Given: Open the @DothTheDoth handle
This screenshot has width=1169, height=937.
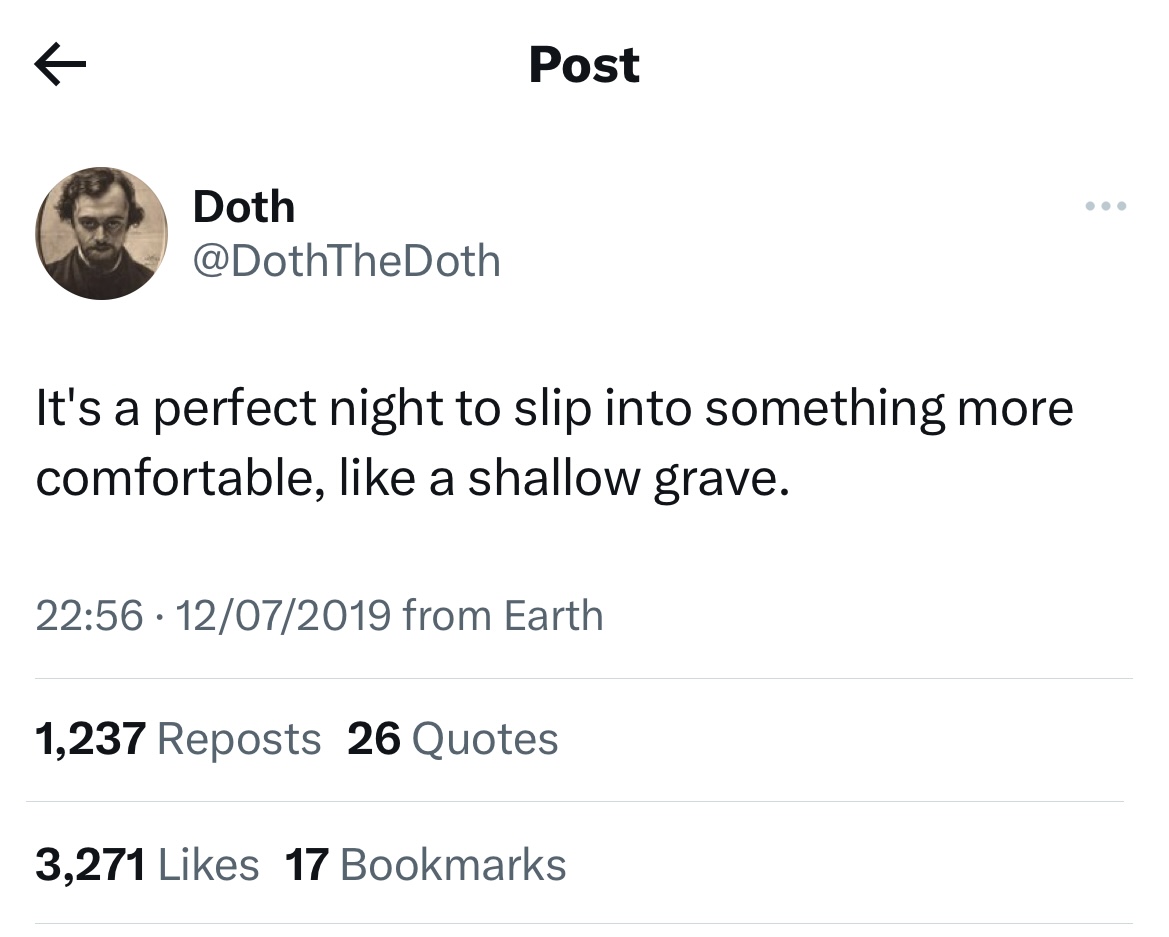Looking at the screenshot, I should pyautogui.click(x=346, y=260).
